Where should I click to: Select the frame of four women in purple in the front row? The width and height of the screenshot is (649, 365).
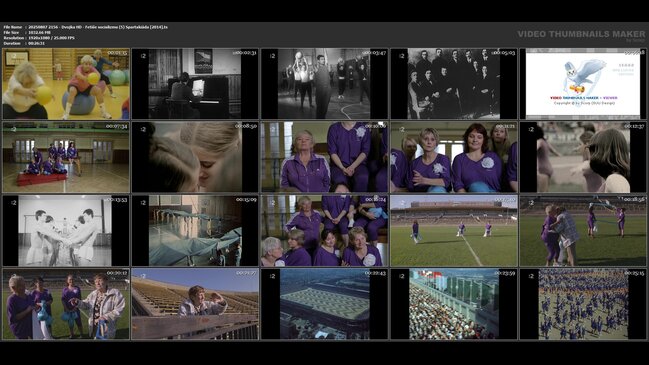coord(324,231)
